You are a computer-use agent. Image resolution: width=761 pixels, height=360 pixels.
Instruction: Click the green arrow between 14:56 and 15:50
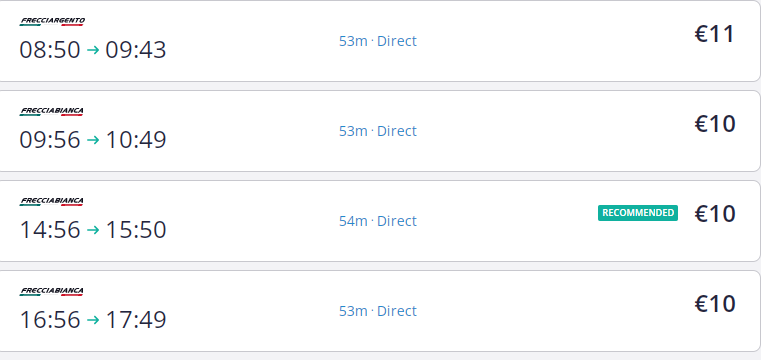[93, 230]
